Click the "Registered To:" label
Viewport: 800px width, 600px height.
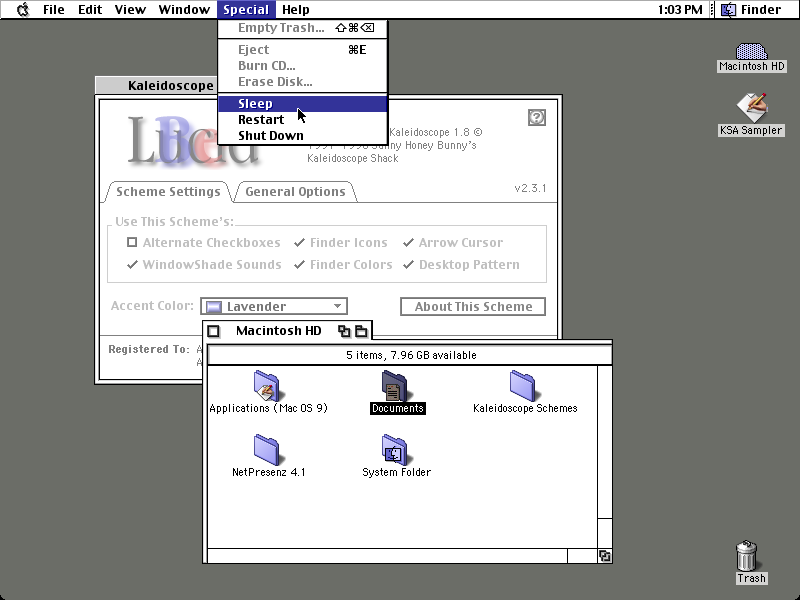point(149,349)
